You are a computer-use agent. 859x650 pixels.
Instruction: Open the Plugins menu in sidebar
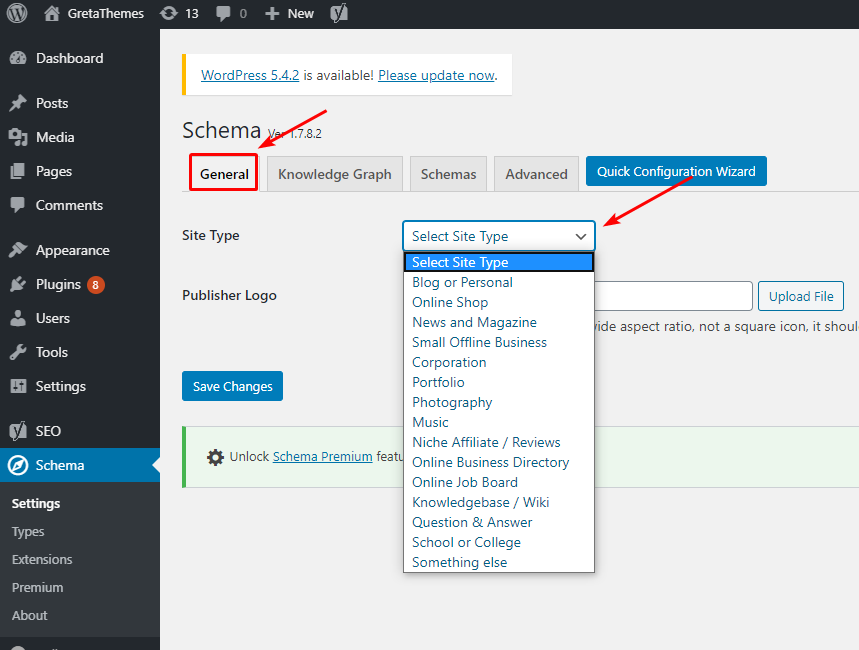pos(58,284)
